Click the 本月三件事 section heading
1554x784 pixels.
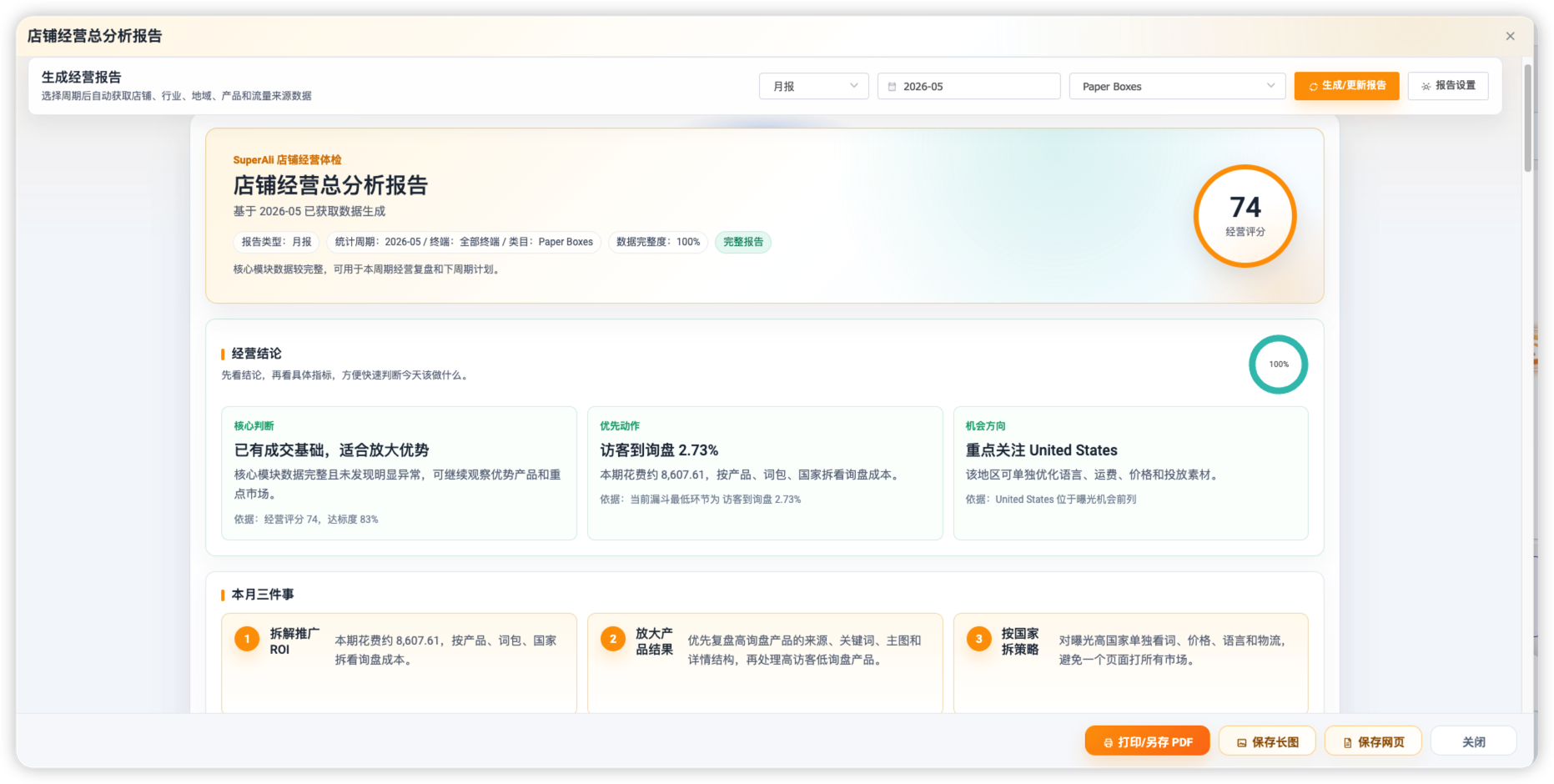click(x=263, y=595)
